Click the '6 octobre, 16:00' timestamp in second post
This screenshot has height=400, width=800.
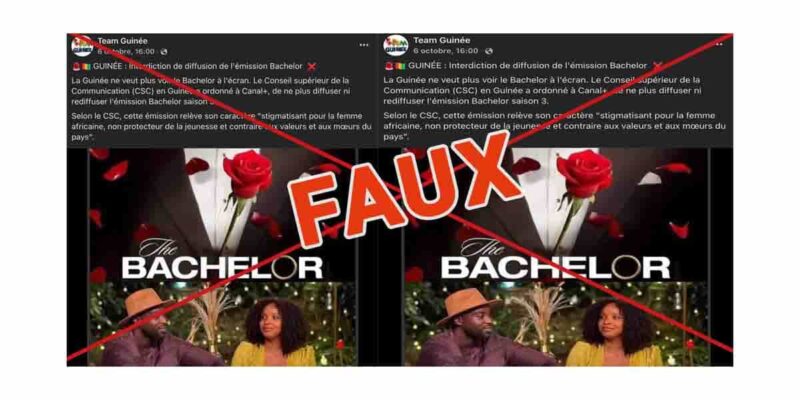pos(445,51)
